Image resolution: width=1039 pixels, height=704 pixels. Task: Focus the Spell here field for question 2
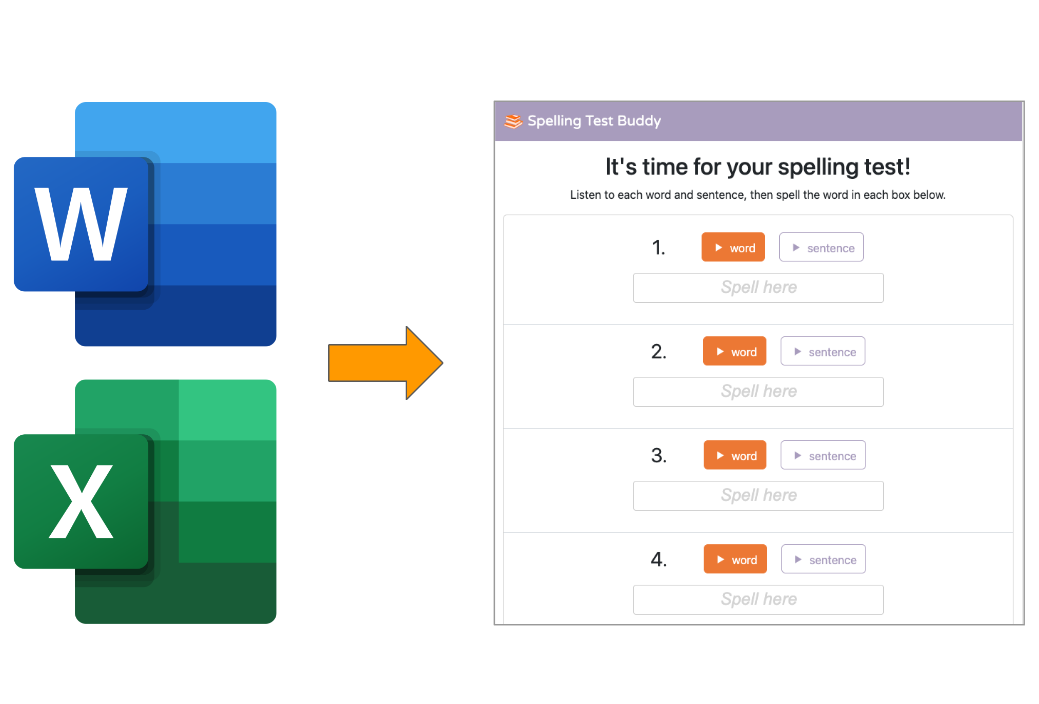pyautogui.click(x=758, y=392)
